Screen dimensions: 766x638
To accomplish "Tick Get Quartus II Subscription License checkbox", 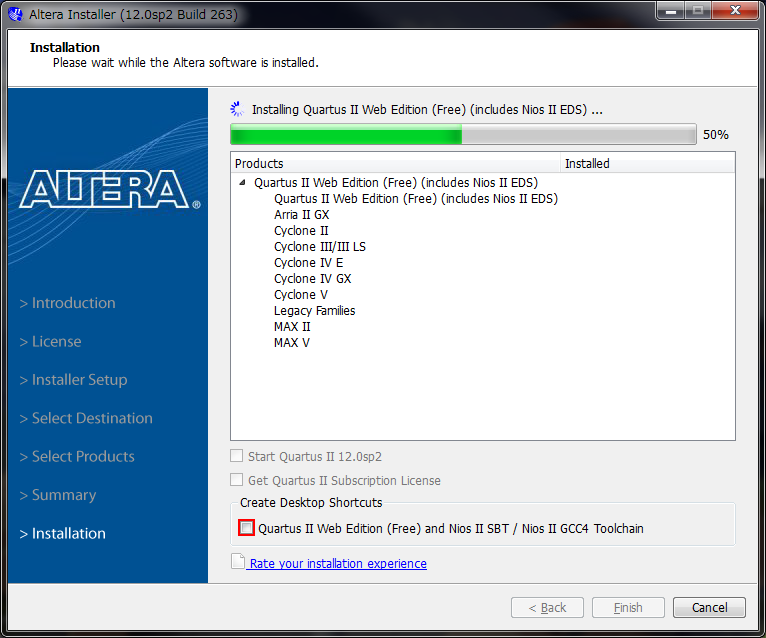I will [x=236, y=480].
